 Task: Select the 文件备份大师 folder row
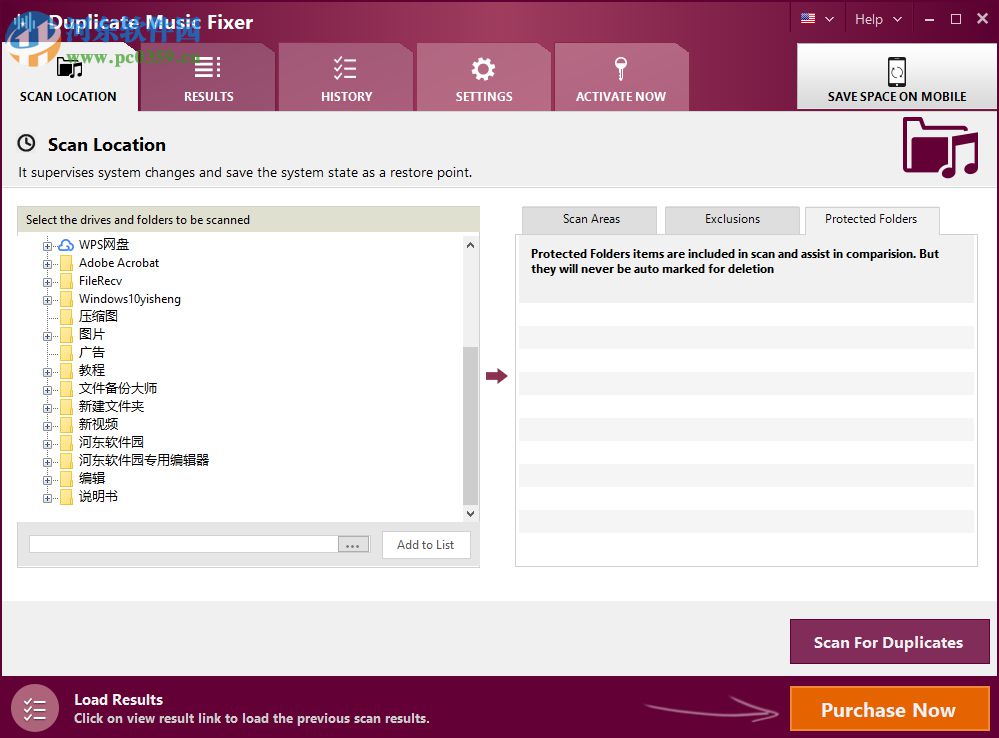(118, 388)
